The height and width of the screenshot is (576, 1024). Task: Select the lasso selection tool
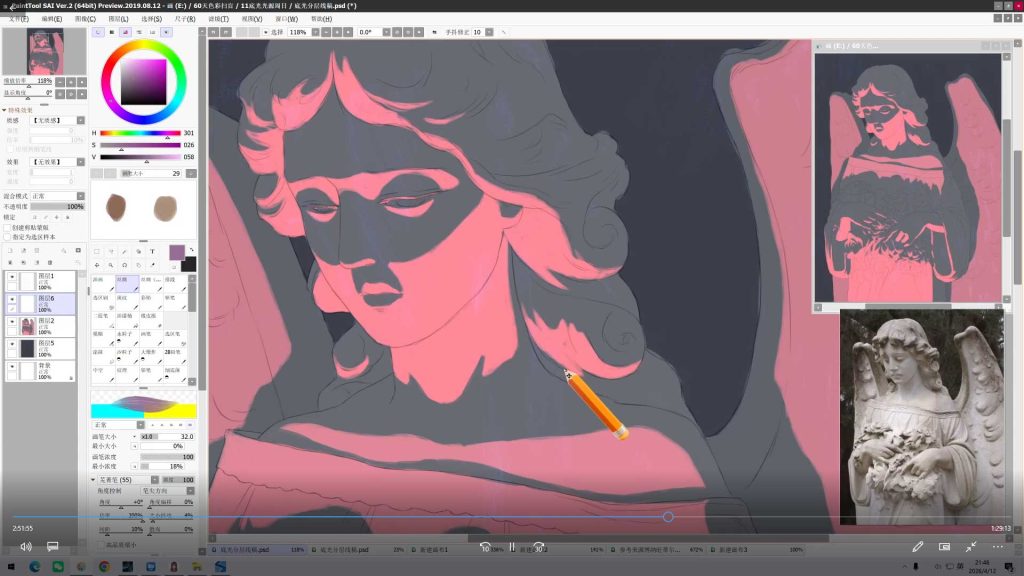tap(111, 251)
